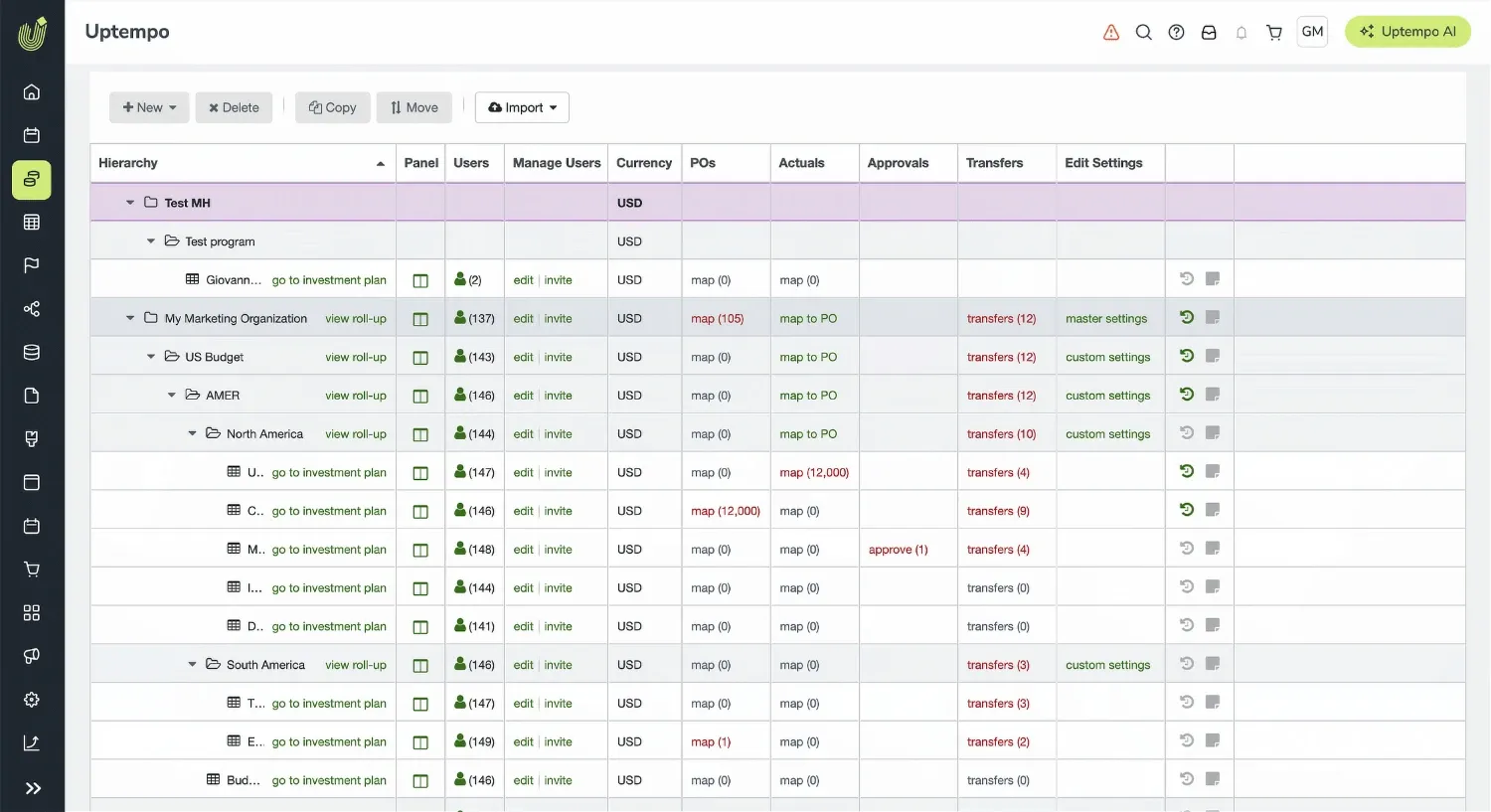This screenshot has height=812, width=1491.
Task: Collapse the Test program folder
Action: pos(151,242)
